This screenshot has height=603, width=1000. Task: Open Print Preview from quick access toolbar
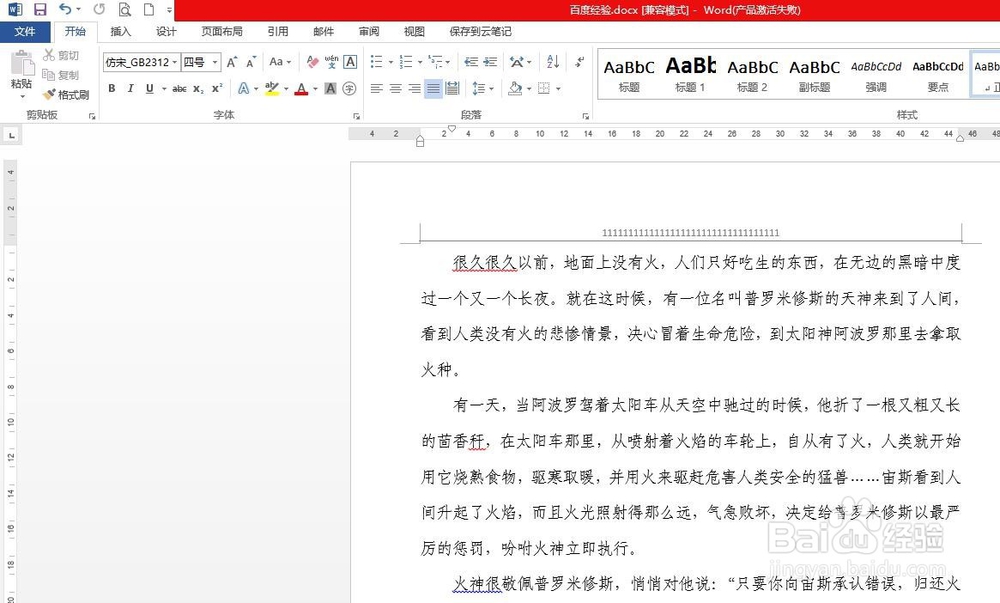point(125,10)
